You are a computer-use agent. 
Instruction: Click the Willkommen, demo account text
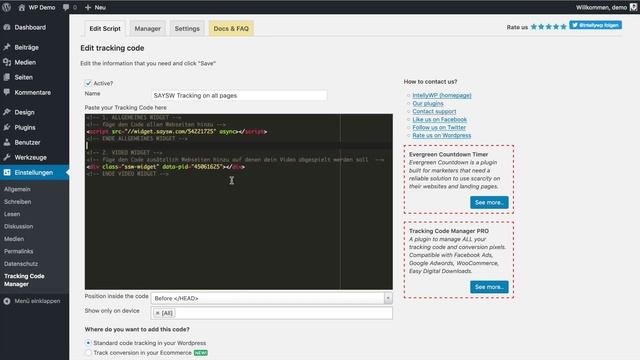pos(601,7)
